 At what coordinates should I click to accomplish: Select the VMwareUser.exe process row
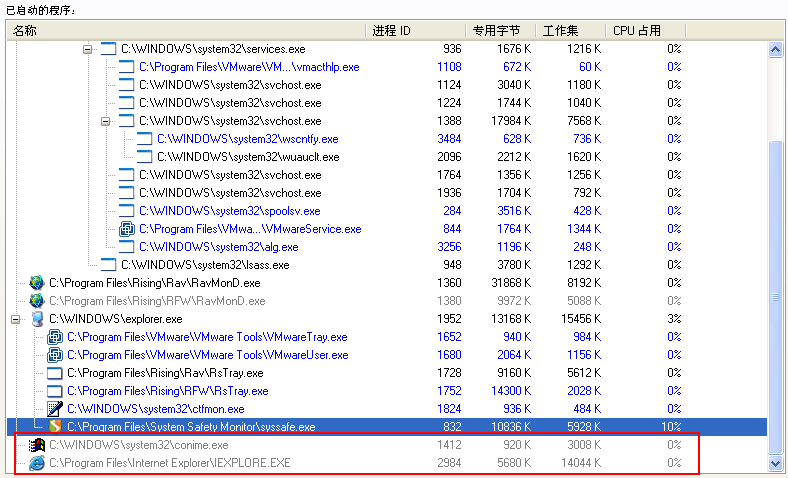click(x=387, y=355)
